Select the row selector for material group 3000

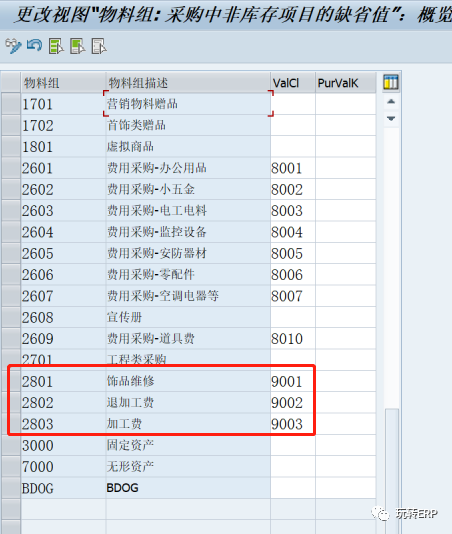tap(11, 445)
